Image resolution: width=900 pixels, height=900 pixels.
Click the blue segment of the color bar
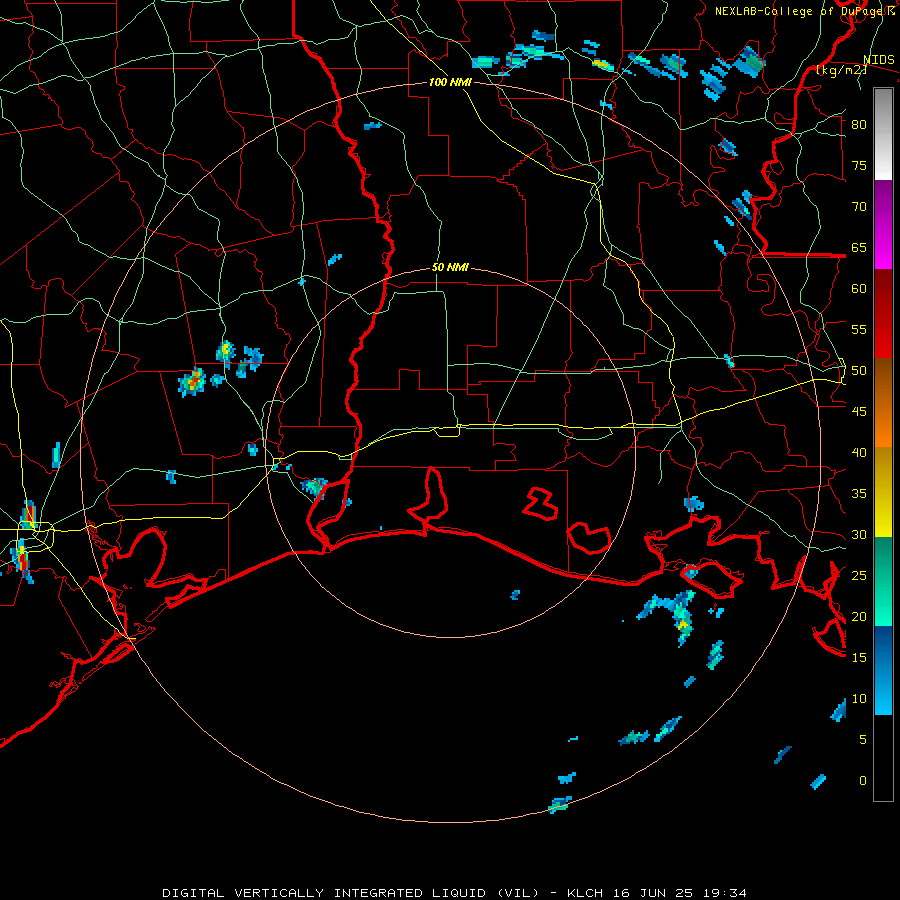883,670
